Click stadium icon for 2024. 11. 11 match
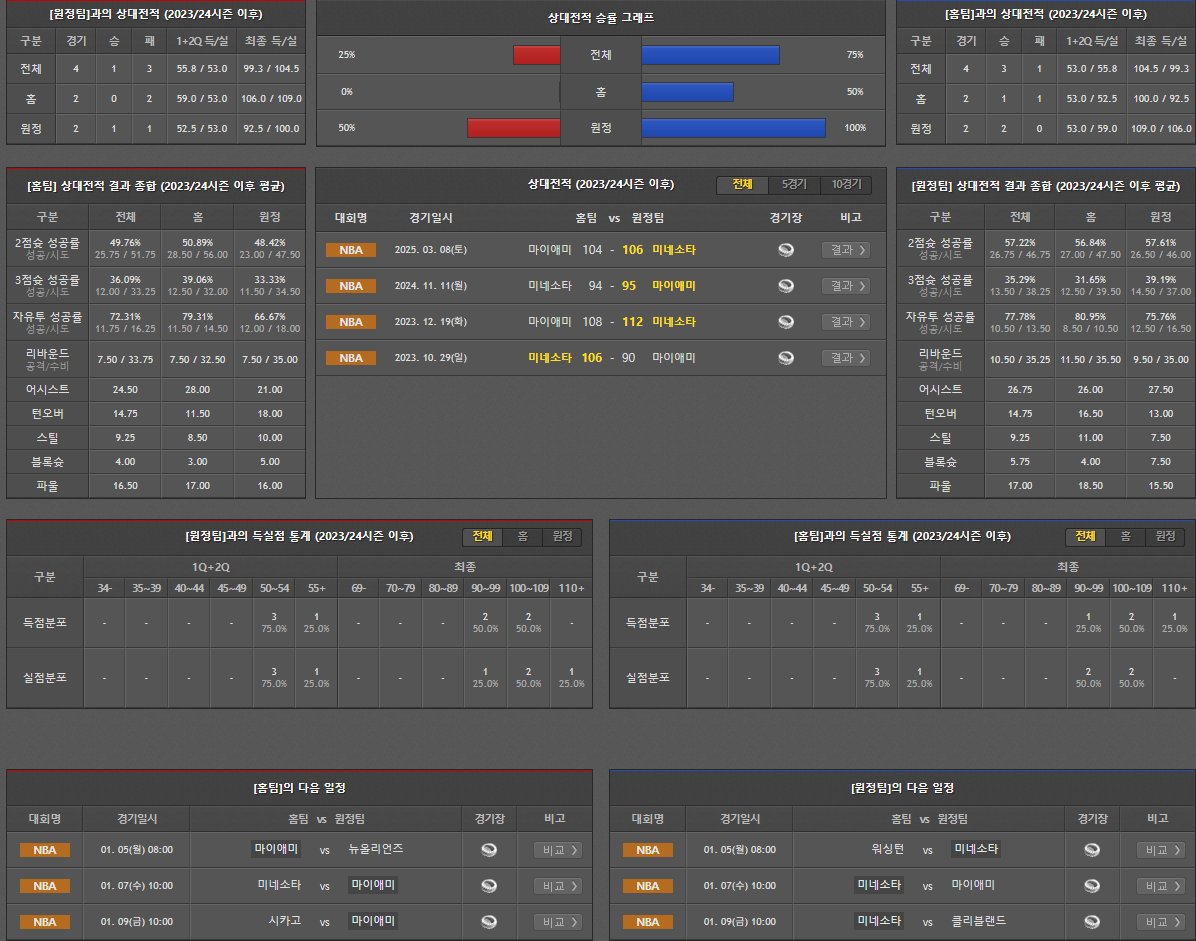1196x941 pixels. pos(786,286)
